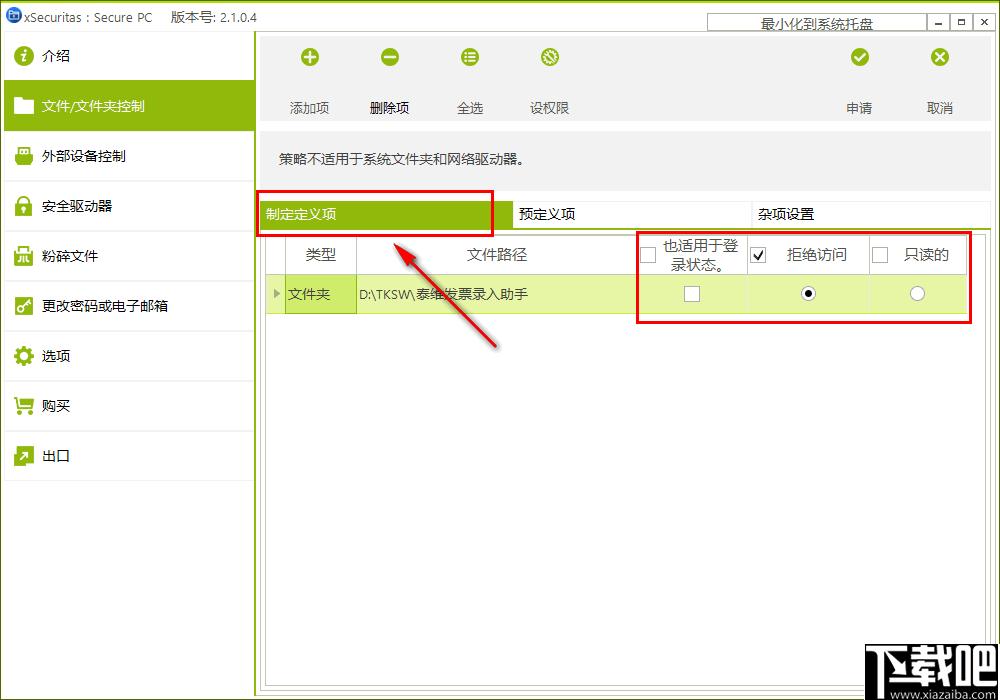Open 外部设备控制 in the sidebar
Screen dimensions: 1000x700
[x=129, y=156]
